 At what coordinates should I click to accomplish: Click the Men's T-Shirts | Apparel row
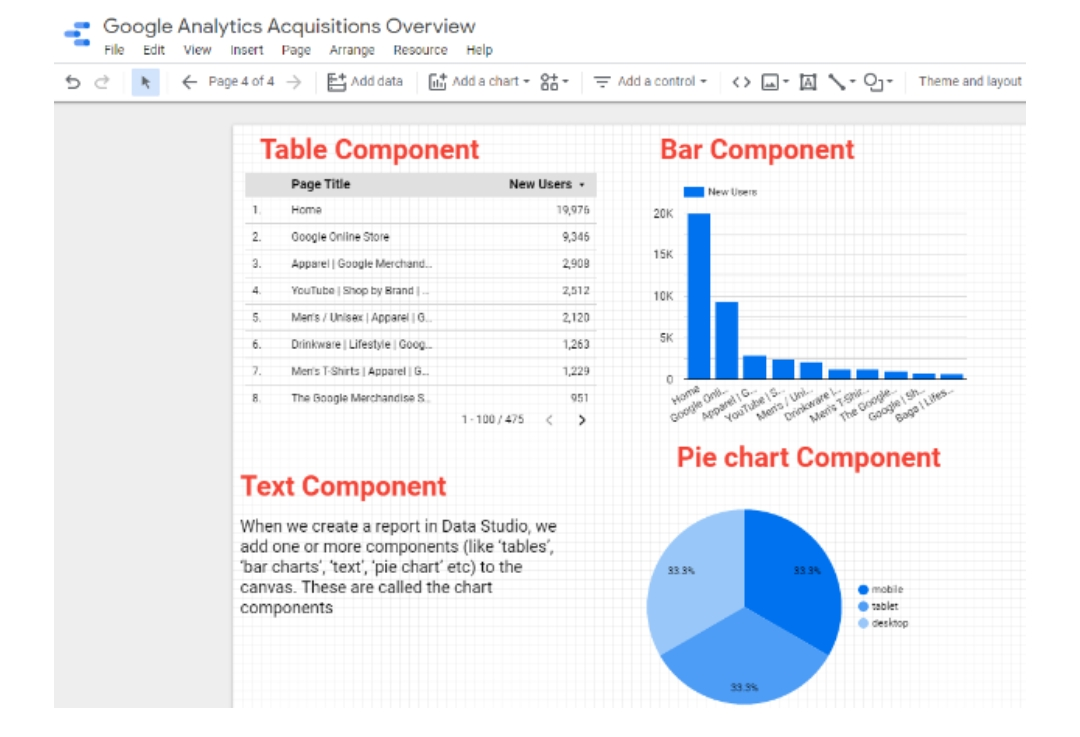coord(420,371)
